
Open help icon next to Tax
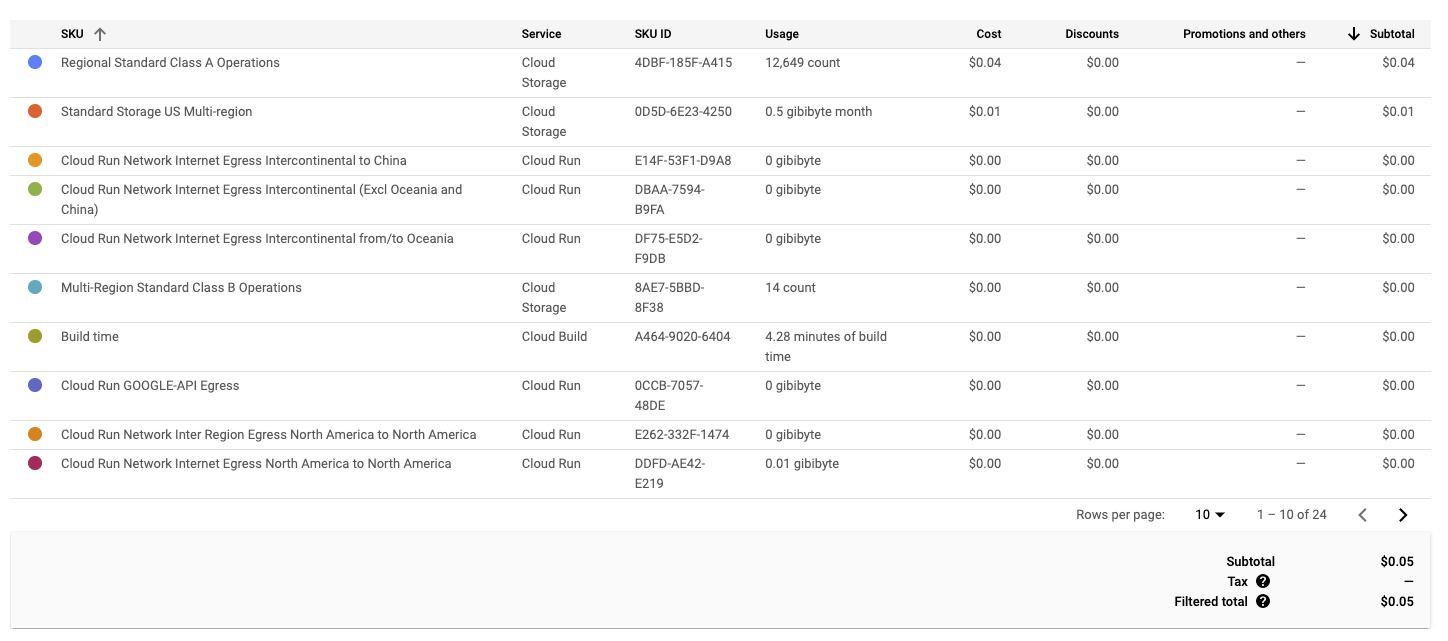(x=1263, y=582)
